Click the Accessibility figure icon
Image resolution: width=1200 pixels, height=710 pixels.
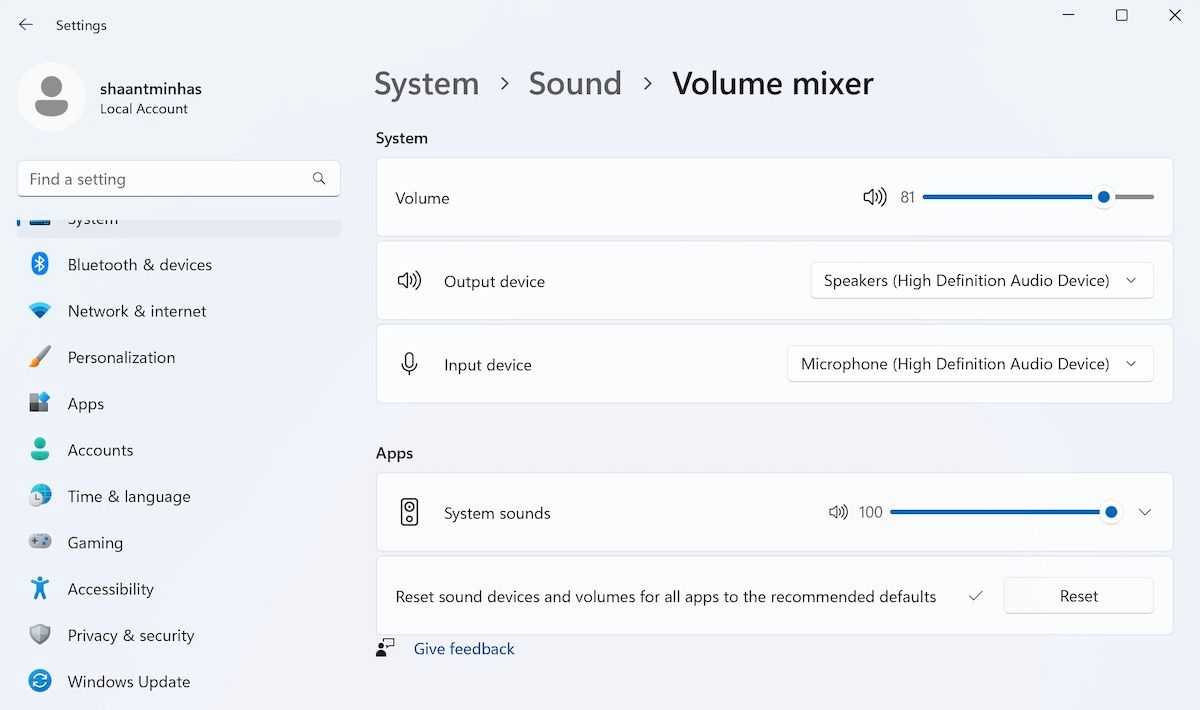(x=40, y=589)
